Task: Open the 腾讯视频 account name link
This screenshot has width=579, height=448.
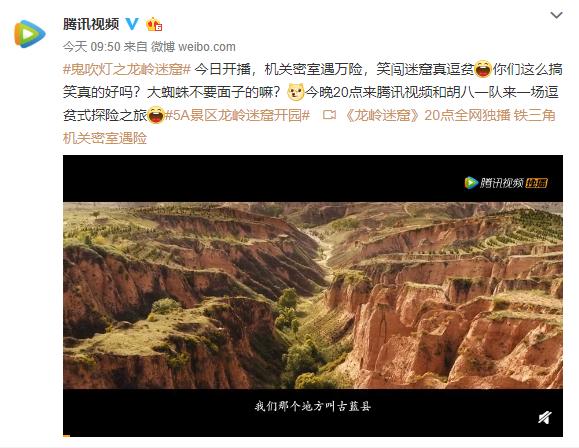Action: 91,24
